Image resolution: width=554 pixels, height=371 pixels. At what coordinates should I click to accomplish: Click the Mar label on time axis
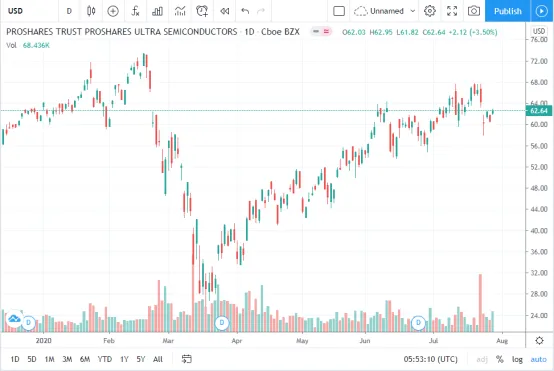click(168, 341)
